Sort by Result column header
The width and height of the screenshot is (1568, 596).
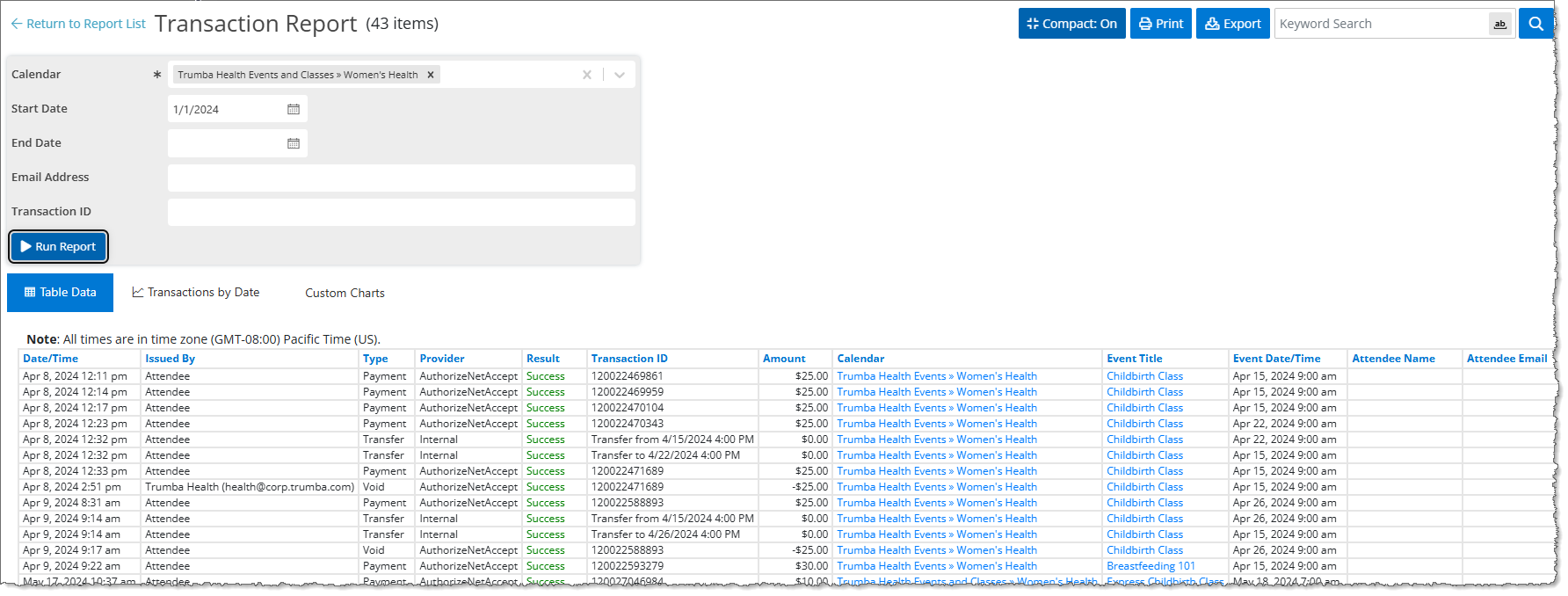(543, 359)
